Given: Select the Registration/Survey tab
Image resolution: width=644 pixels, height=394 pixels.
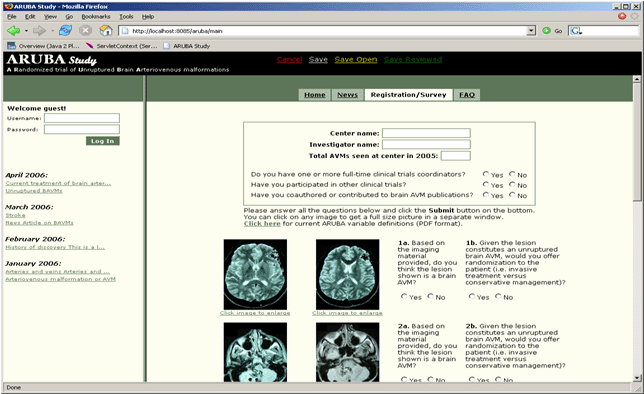Looking at the screenshot, I should (408, 95).
